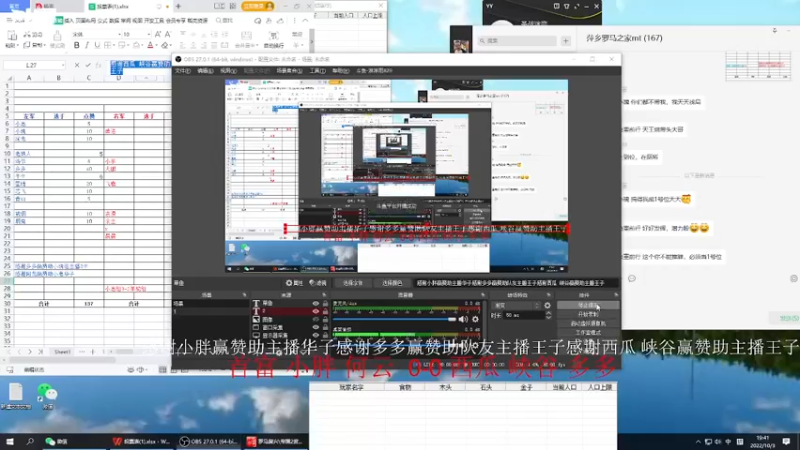Open the audio mixer channel gear settings
800x450 pixels.
click(x=476, y=319)
